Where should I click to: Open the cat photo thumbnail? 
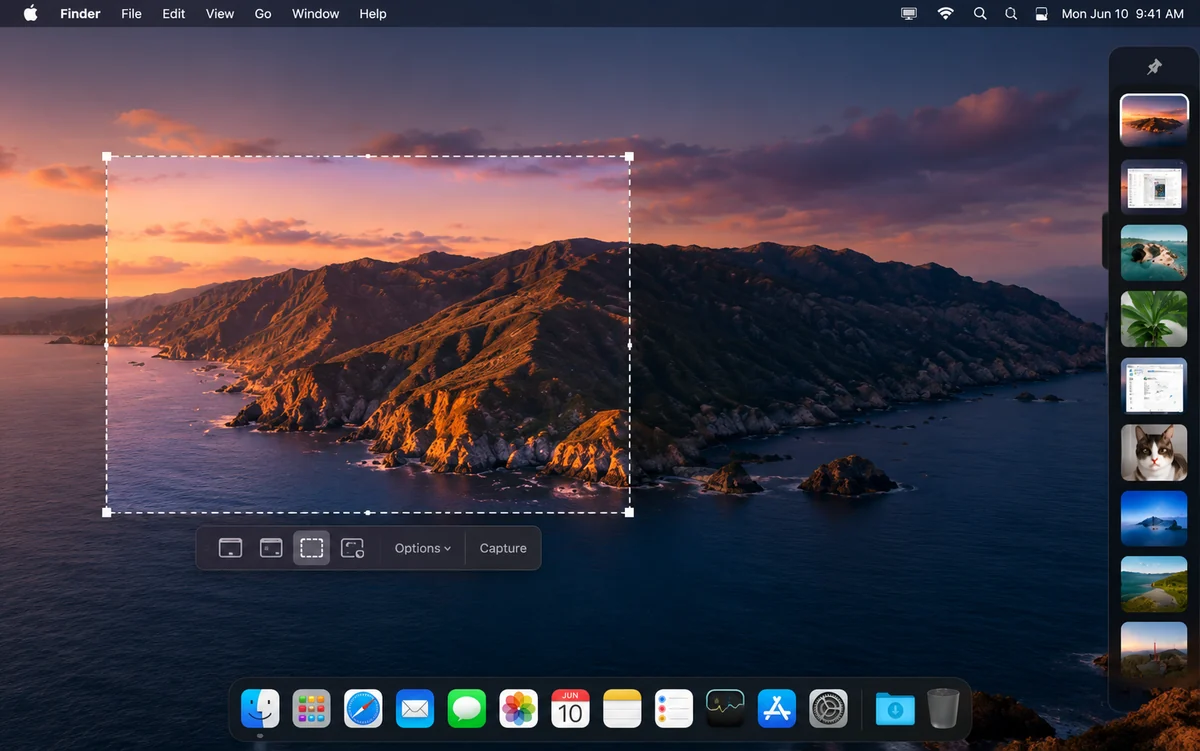(1154, 452)
